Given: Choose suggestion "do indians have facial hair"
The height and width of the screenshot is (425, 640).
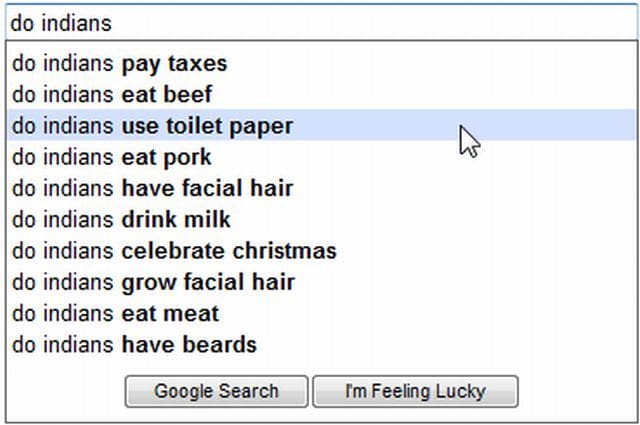Looking at the screenshot, I should coord(152,188).
